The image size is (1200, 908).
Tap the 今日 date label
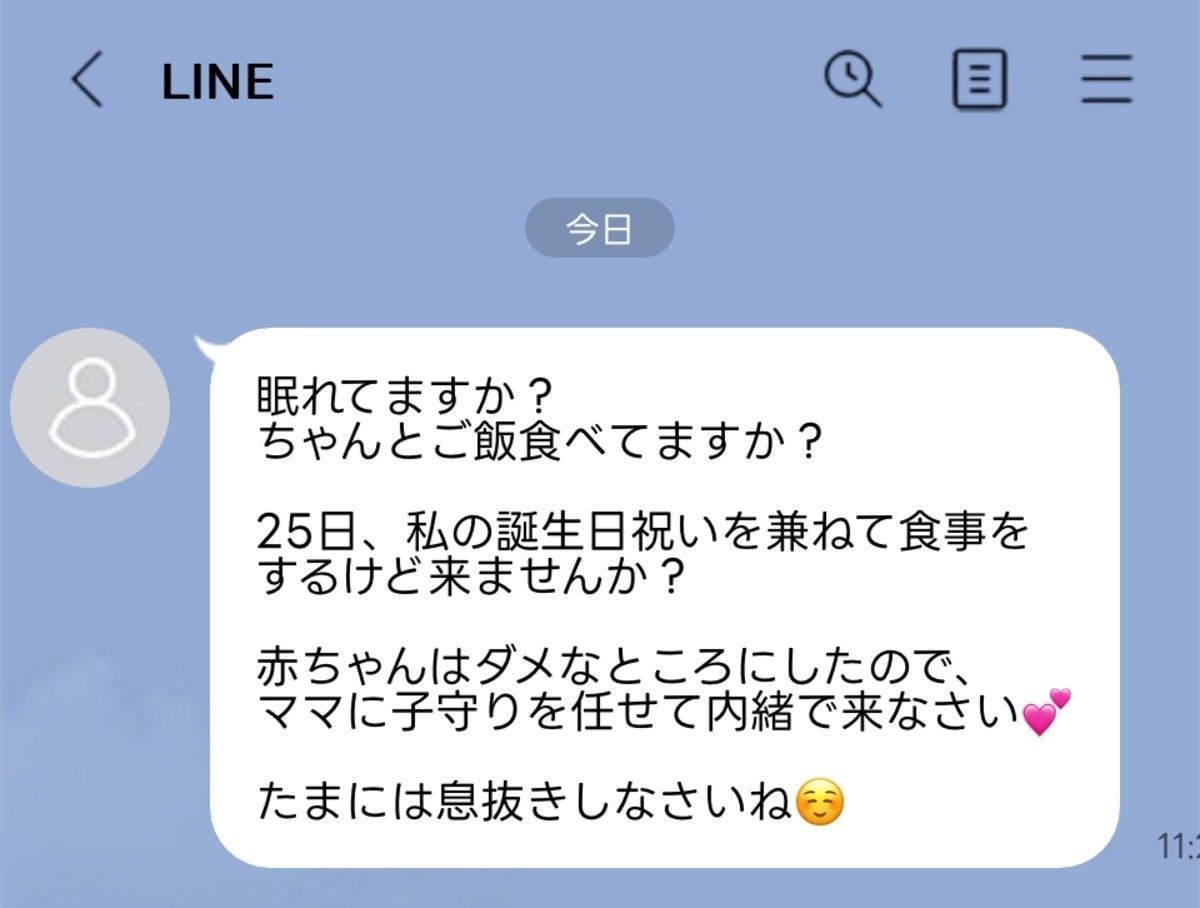click(x=599, y=229)
